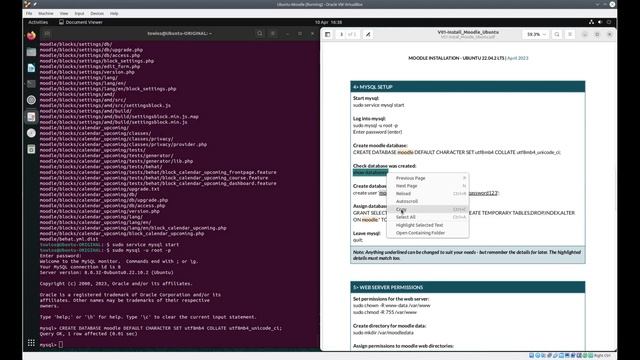Viewport: 640px width, 360px height.
Task: Click the 'sudo mysql -u root -p' line in the PDF
Action: pos(375,125)
